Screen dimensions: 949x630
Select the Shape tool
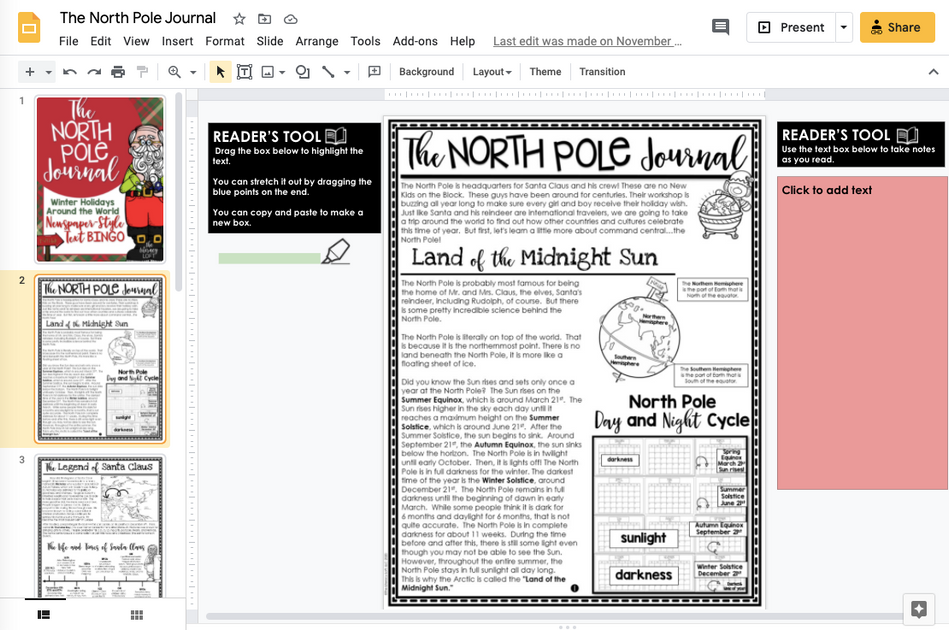pyautogui.click(x=301, y=71)
